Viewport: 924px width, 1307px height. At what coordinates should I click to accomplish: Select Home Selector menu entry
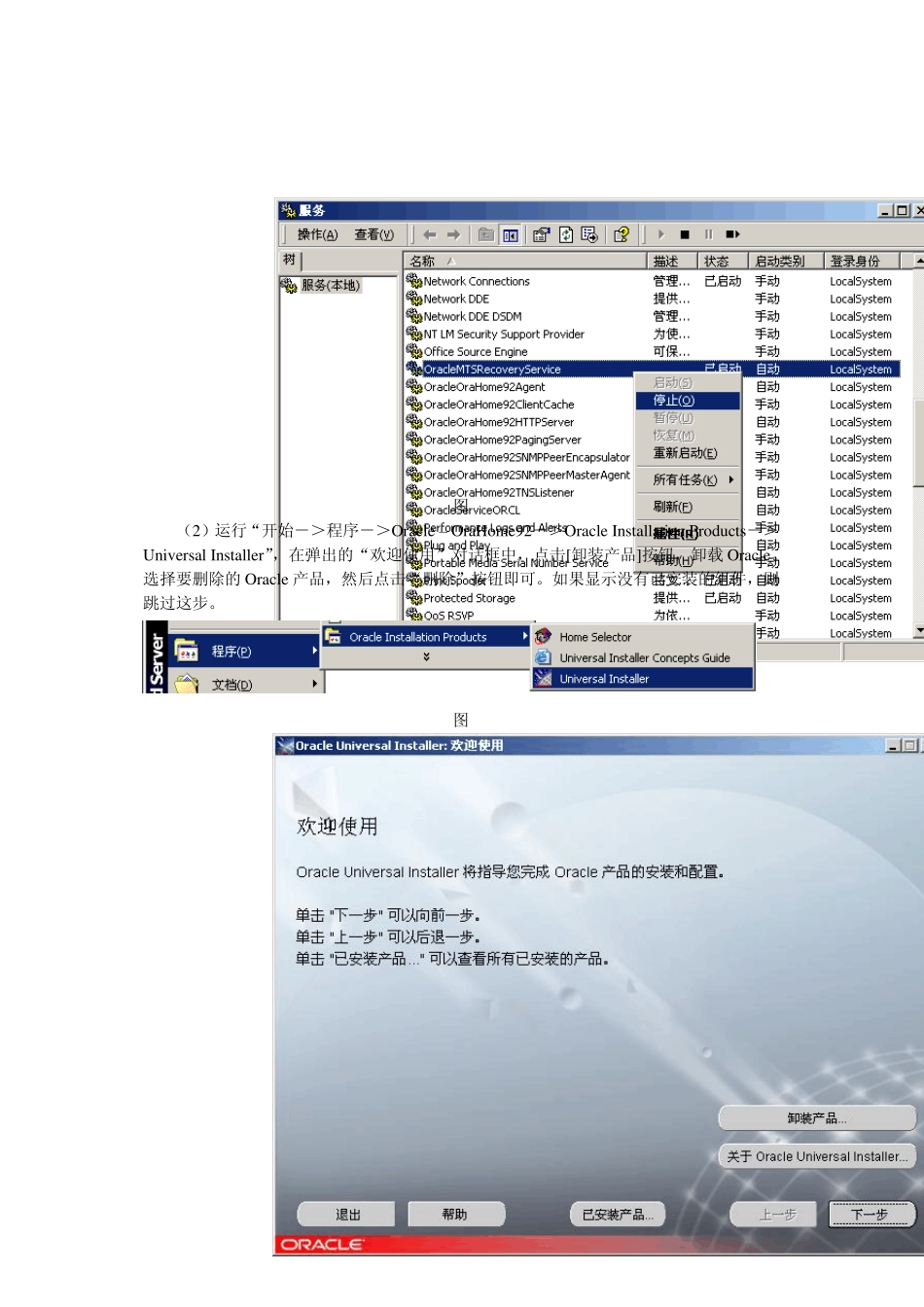642,637
